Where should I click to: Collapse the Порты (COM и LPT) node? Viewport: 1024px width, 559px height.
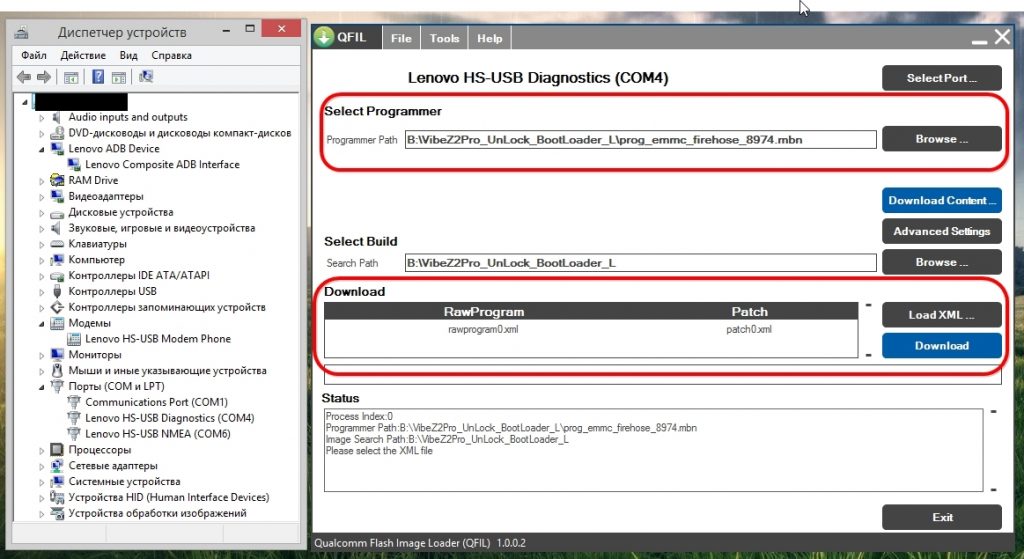click(41, 387)
